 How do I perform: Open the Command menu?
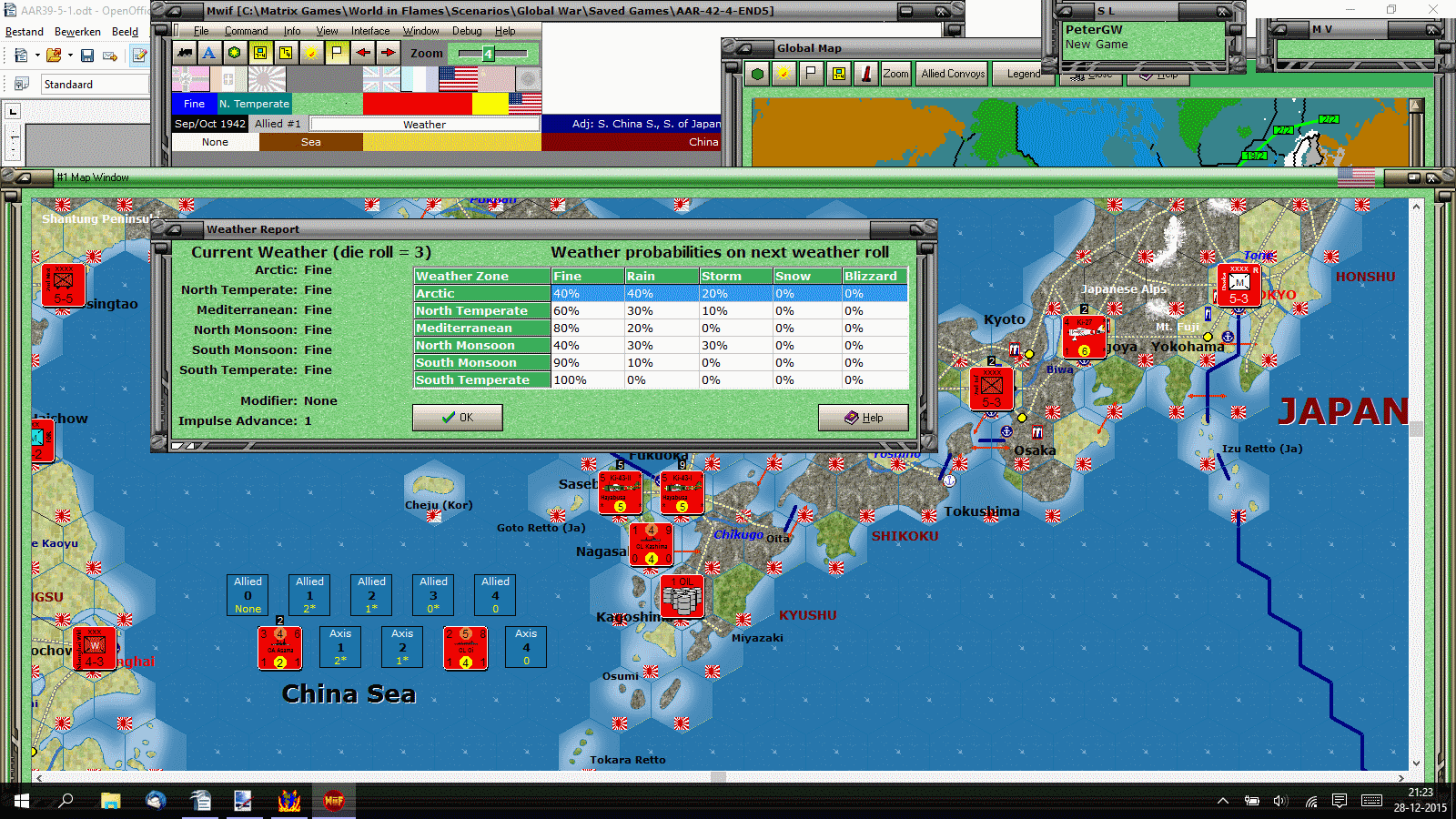click(247, 31)
